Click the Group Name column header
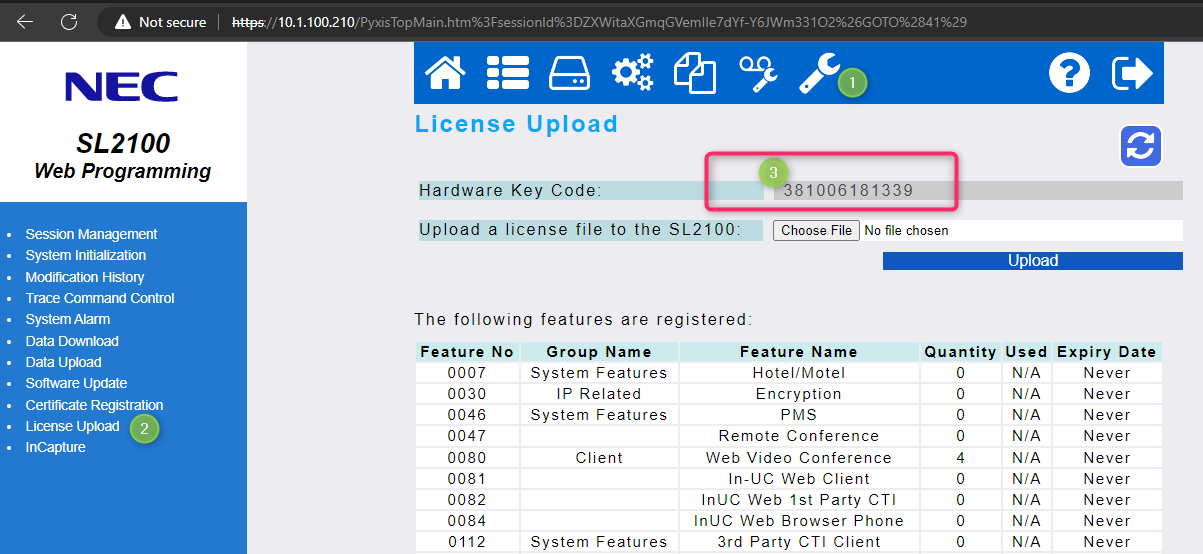1203x554 pixels. pyautogui.click(x=599, y=352)
